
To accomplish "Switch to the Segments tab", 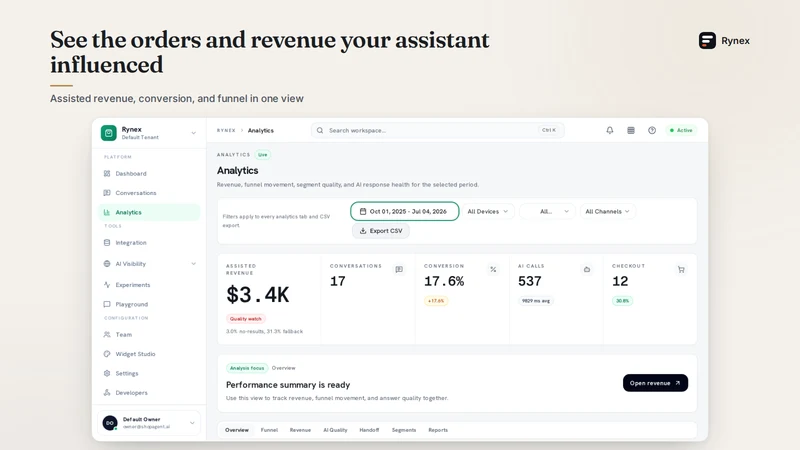I will pyautogui.click(x=404, y=430).
